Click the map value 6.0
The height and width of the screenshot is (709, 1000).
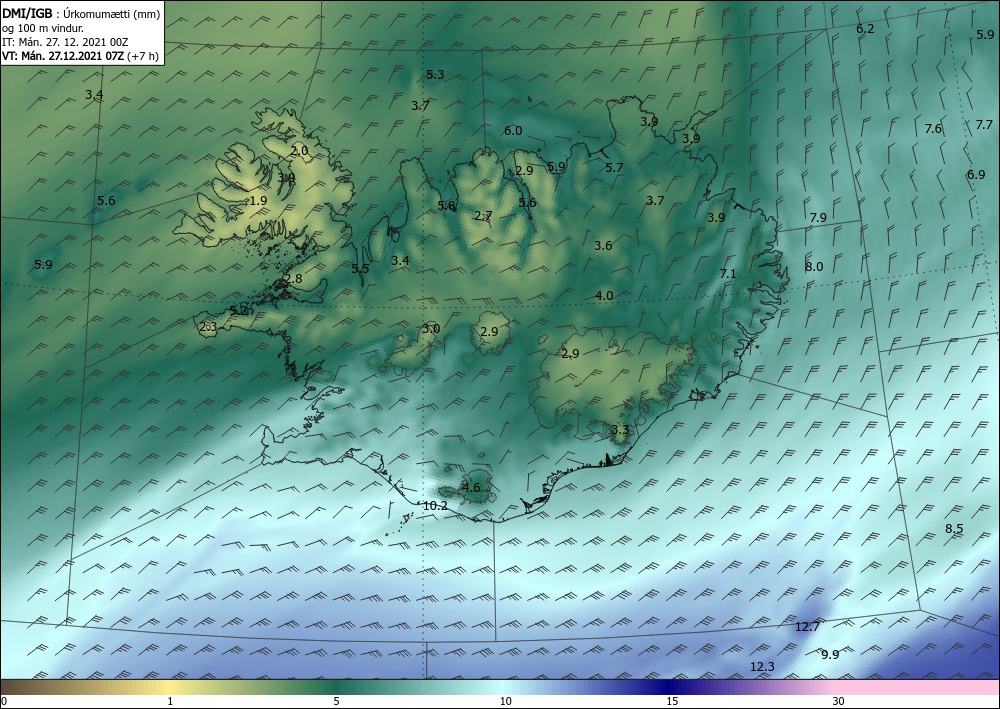coord(513,131)
